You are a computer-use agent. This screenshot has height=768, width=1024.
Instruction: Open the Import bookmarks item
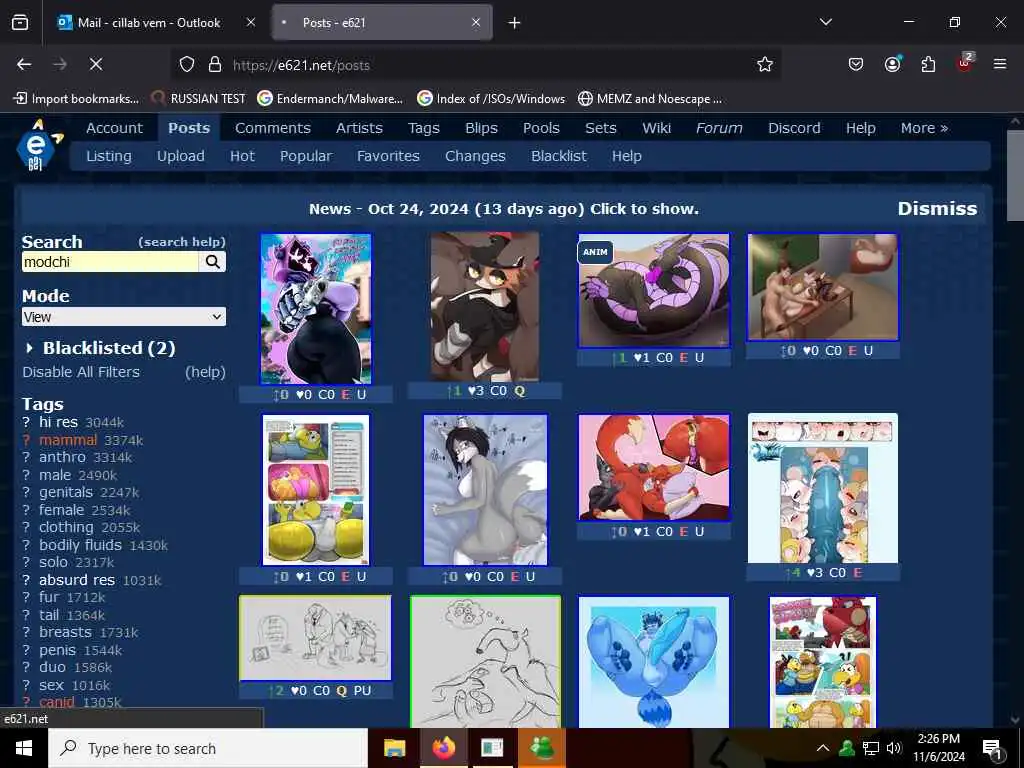click(x=76, y=99)
